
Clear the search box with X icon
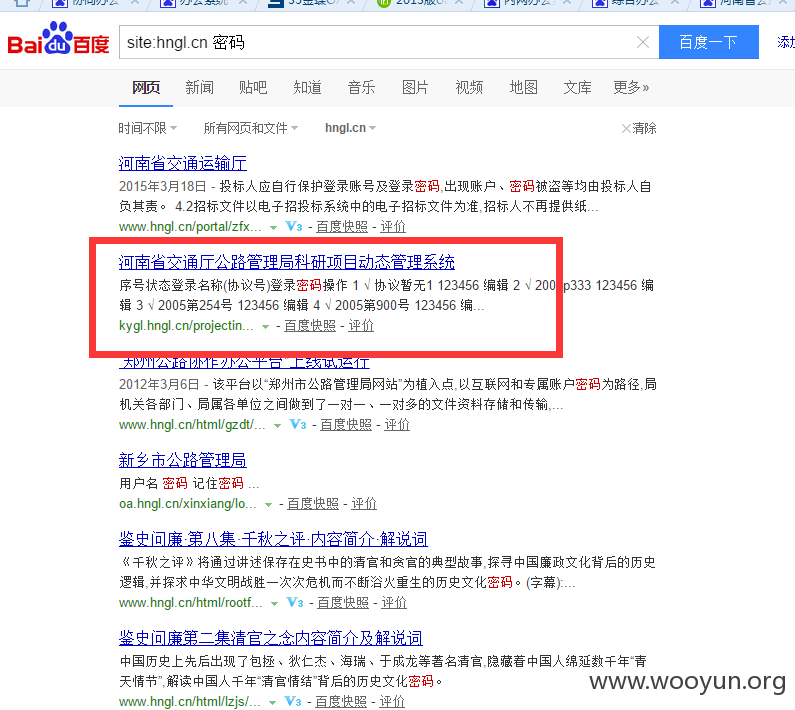point(642,42)
